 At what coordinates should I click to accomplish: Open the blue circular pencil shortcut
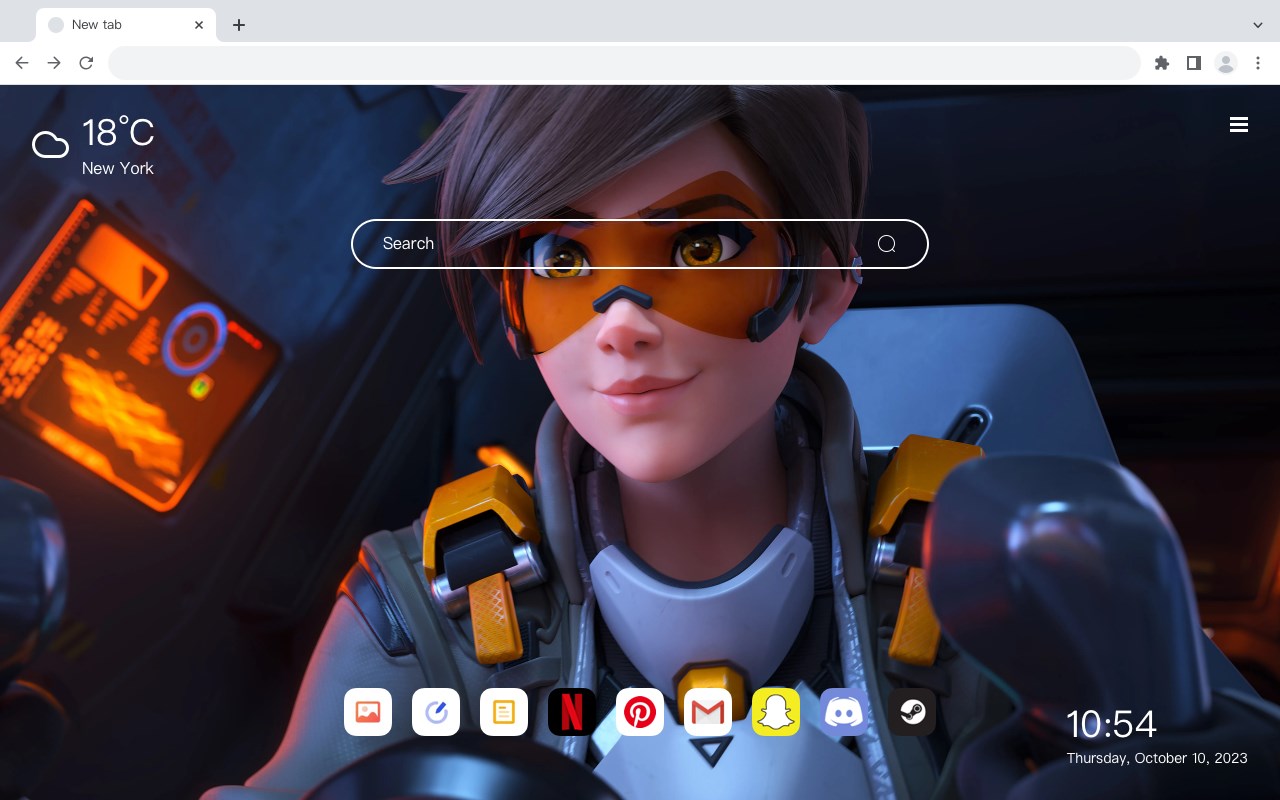(x=436, y=712)
